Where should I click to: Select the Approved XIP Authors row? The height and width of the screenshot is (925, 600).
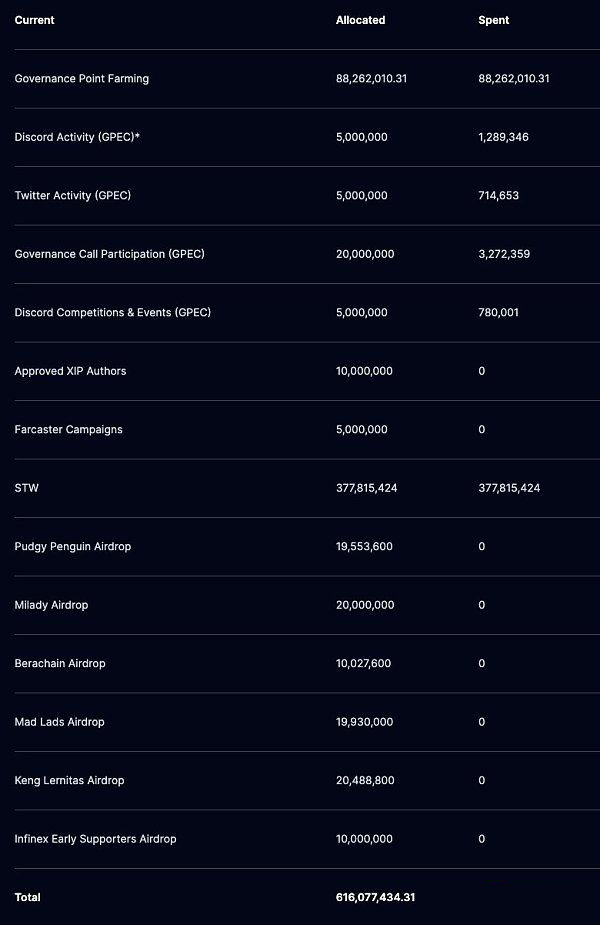pos(307,371)
